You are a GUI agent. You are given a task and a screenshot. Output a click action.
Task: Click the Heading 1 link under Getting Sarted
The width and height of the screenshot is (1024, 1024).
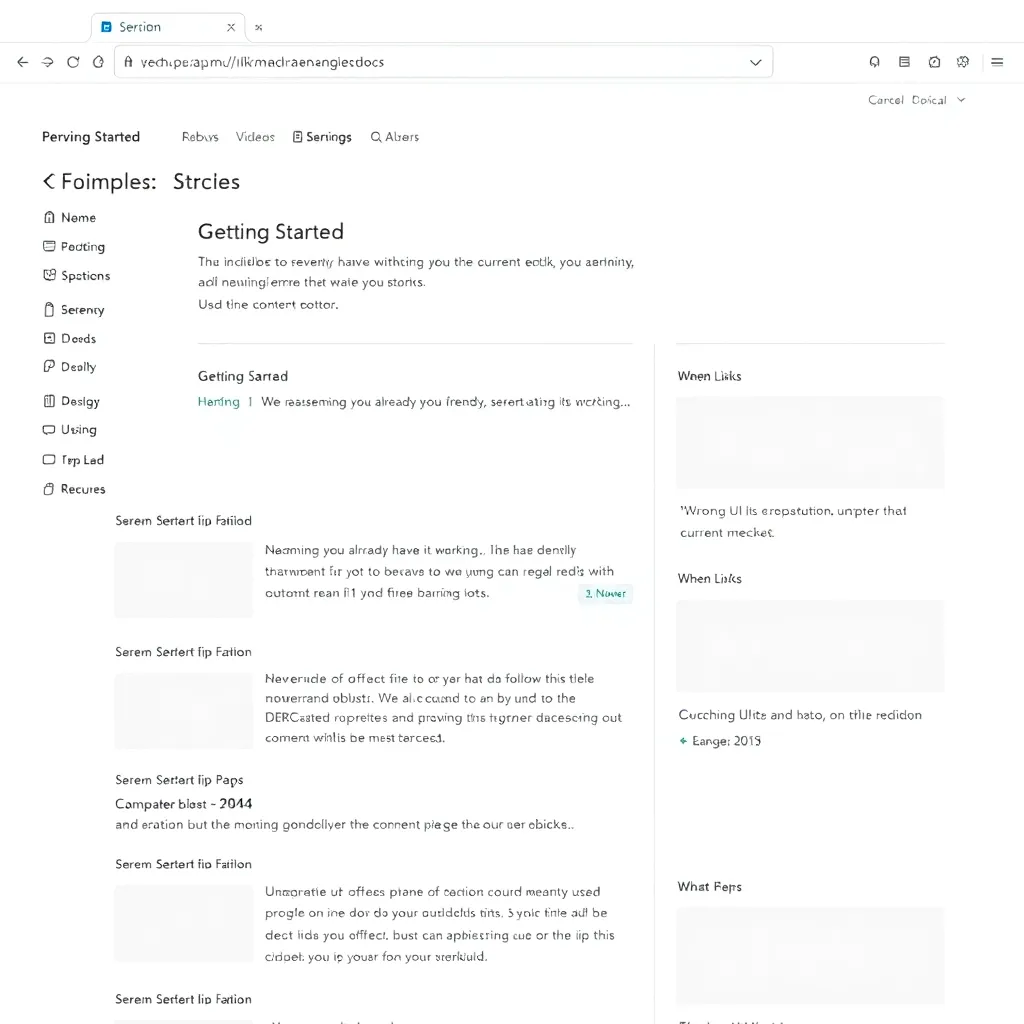219,401
